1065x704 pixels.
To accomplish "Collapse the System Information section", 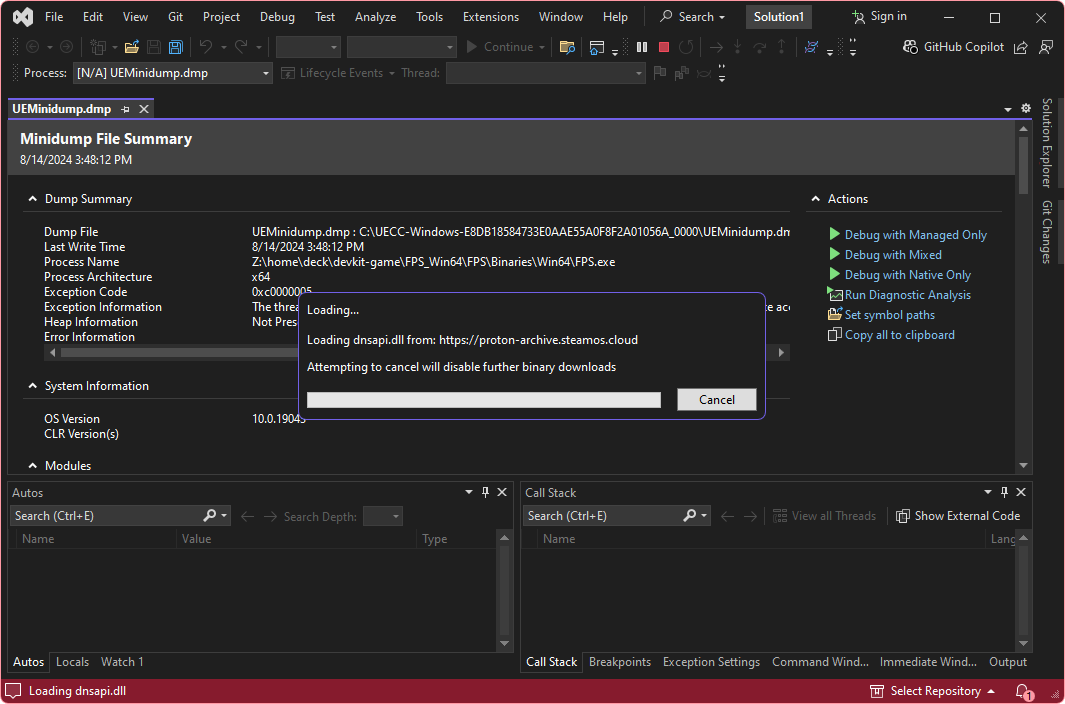I will (x=32, y=386).
